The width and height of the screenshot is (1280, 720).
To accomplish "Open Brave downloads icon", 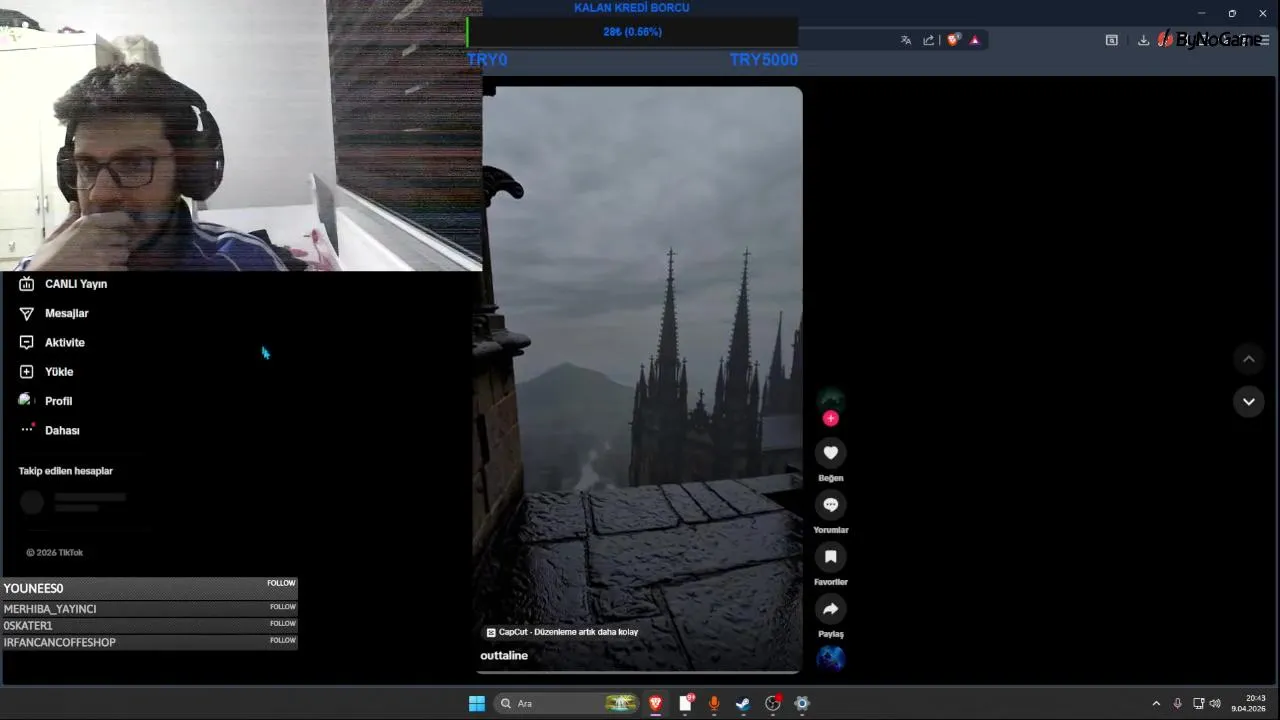I will (x=1143, y=40).
